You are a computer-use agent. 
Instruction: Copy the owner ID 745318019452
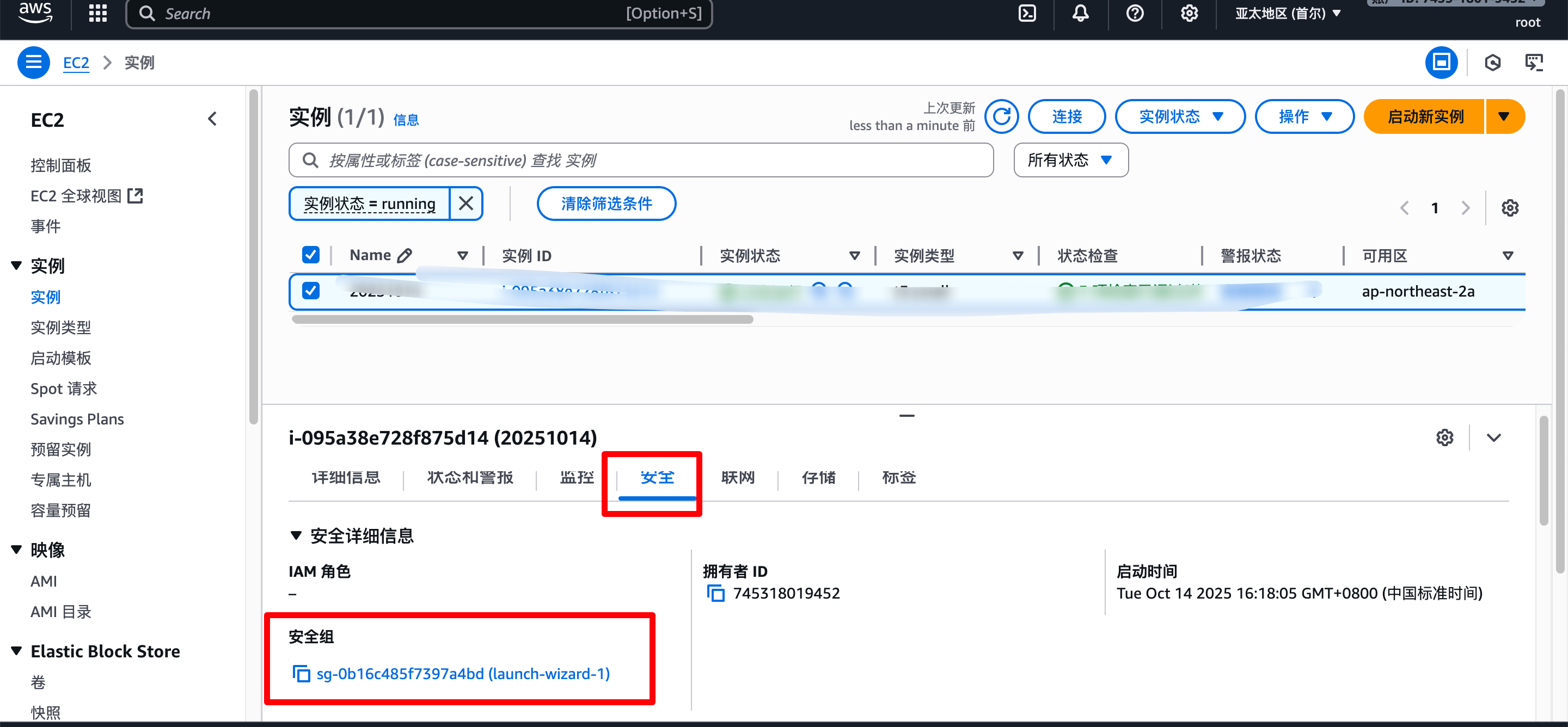(x=716, y=593)
